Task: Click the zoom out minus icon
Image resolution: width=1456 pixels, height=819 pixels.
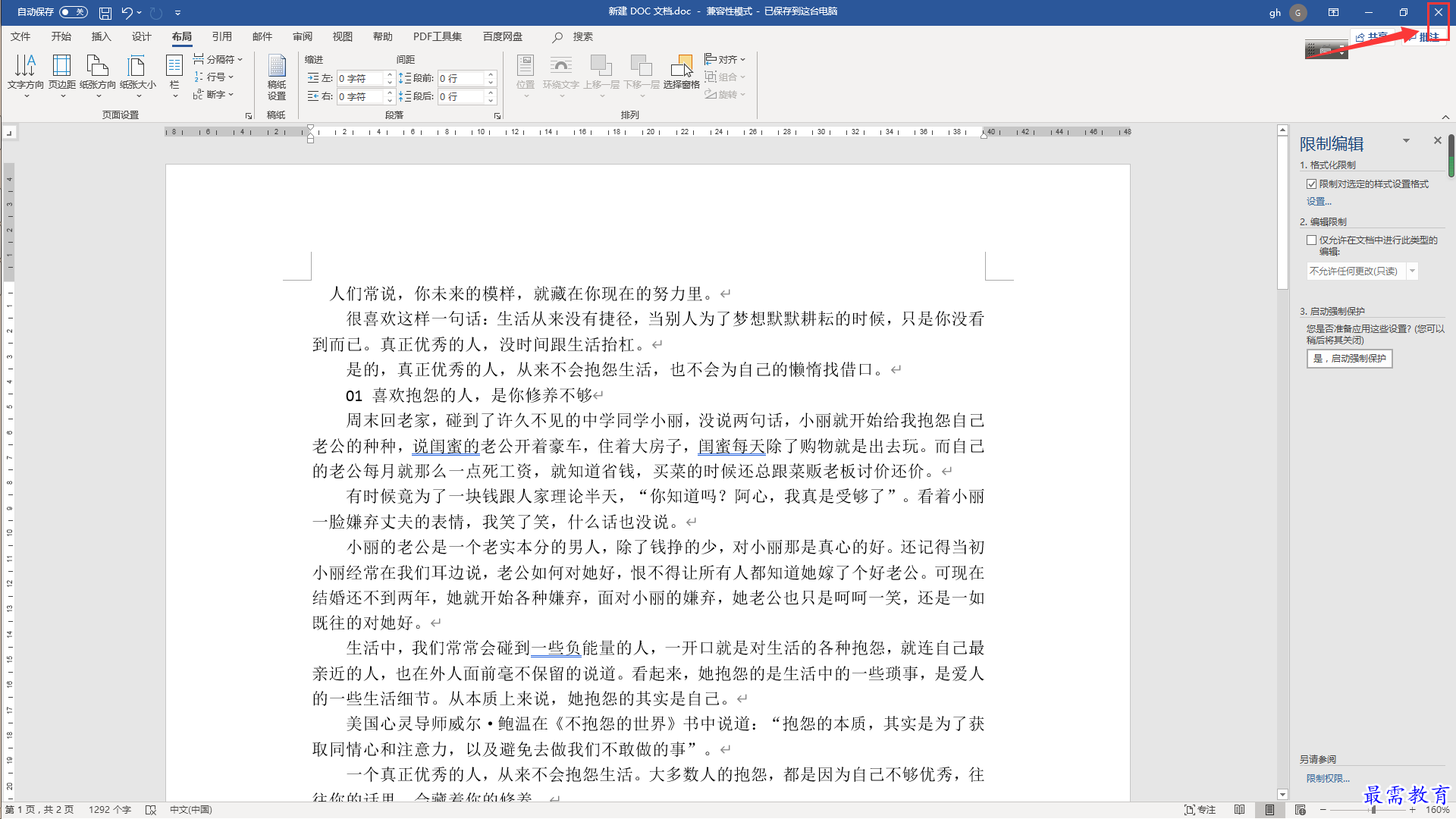Action: (x=1323, y=810)
